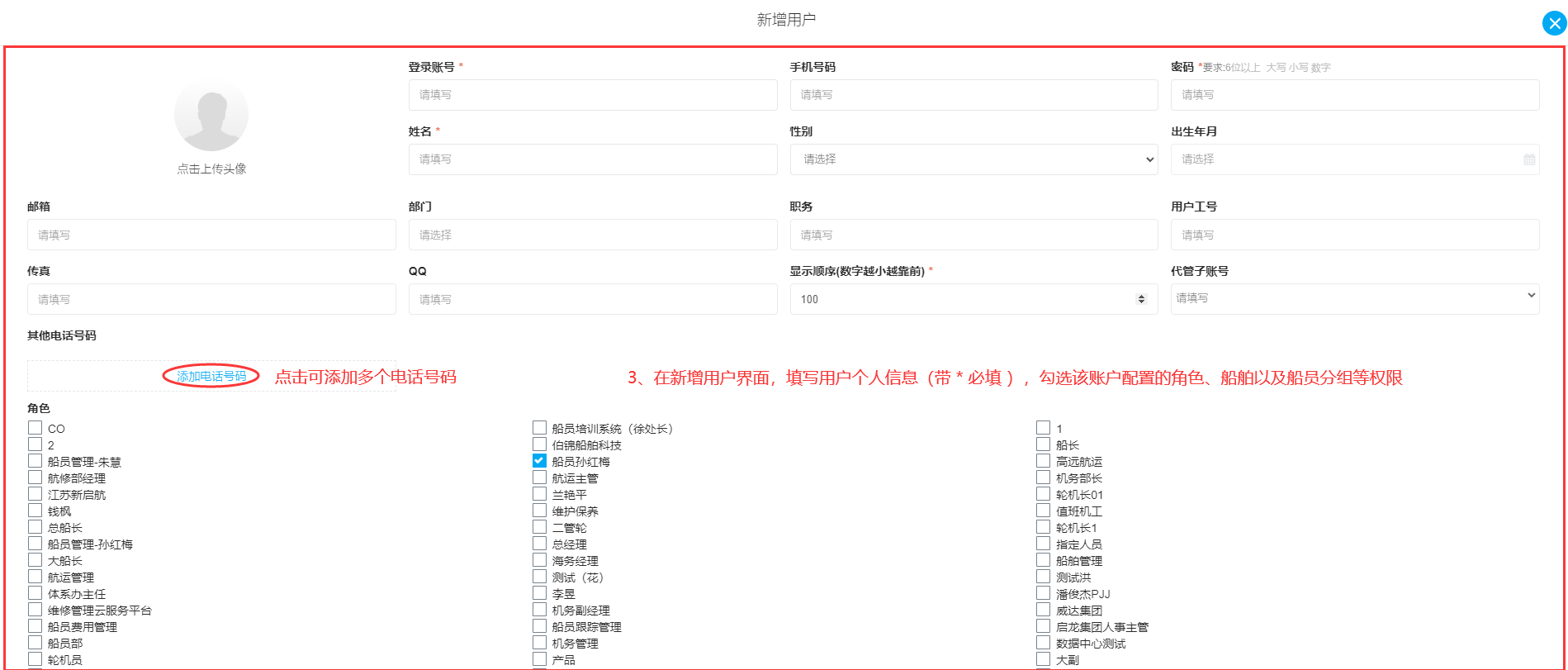Close the 新增用户 dialog with the blue X
This screenshot has width=1568, height=670.
(1554, 23)
